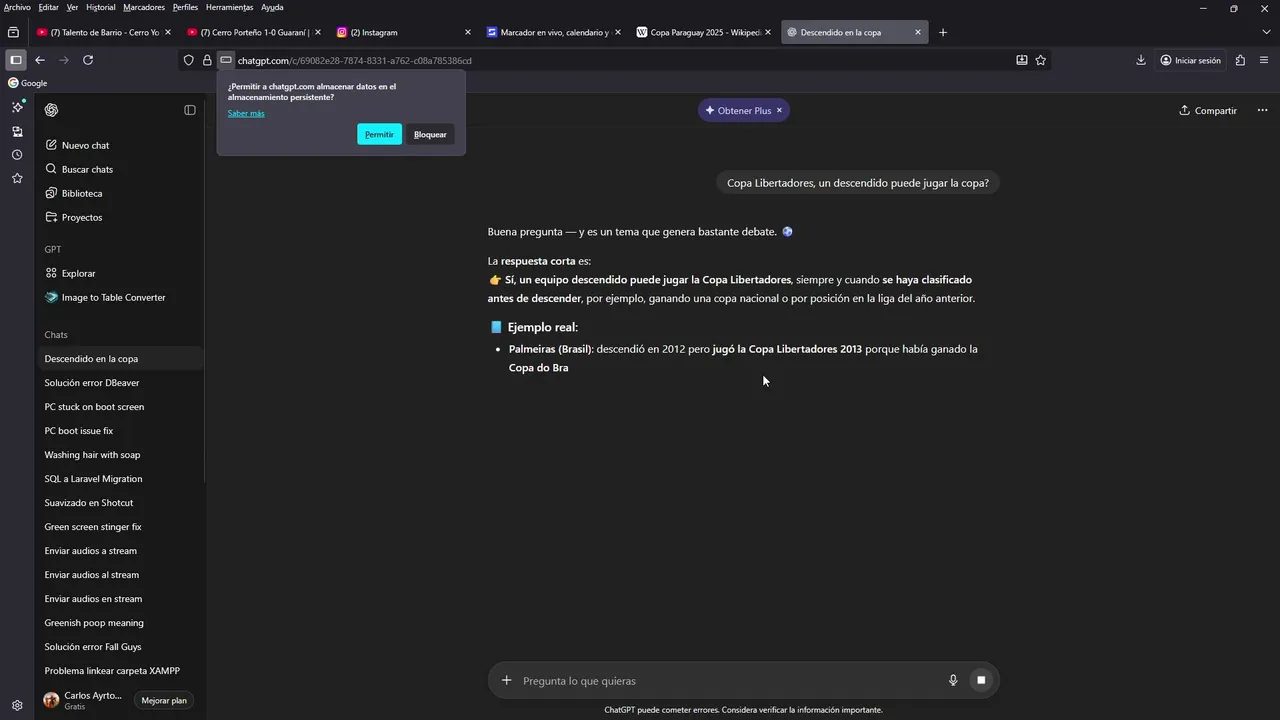Select the 'Enviar audios en stream' chat
Viewport: 1280px width, 720px height.
(x=120, y=599)
